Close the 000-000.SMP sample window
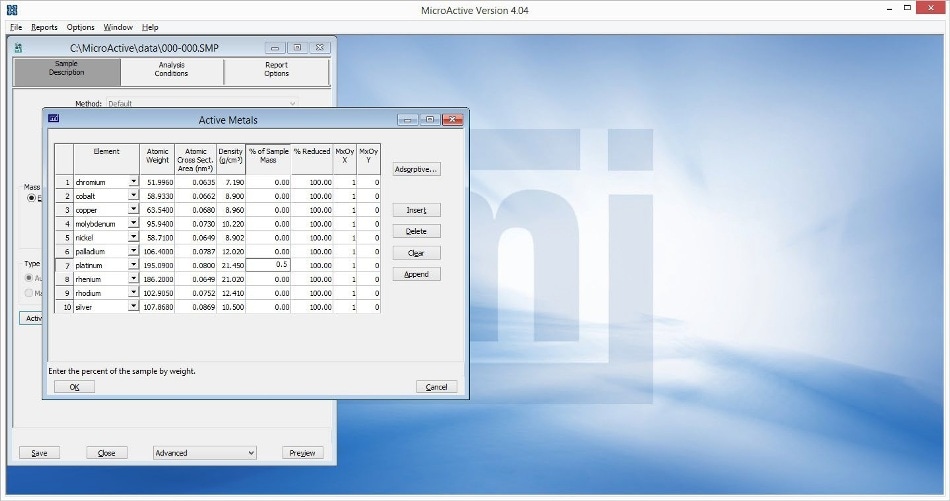 coord(320,47)
